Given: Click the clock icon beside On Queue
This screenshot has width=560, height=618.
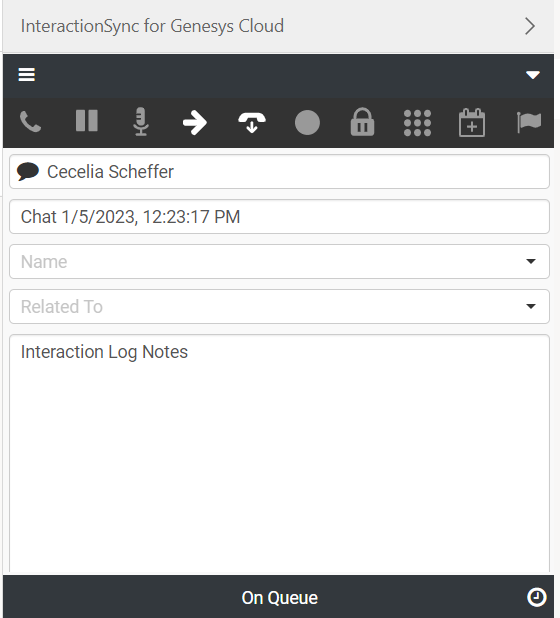Looking at the screenshot, I should click(x=536, y=598).
